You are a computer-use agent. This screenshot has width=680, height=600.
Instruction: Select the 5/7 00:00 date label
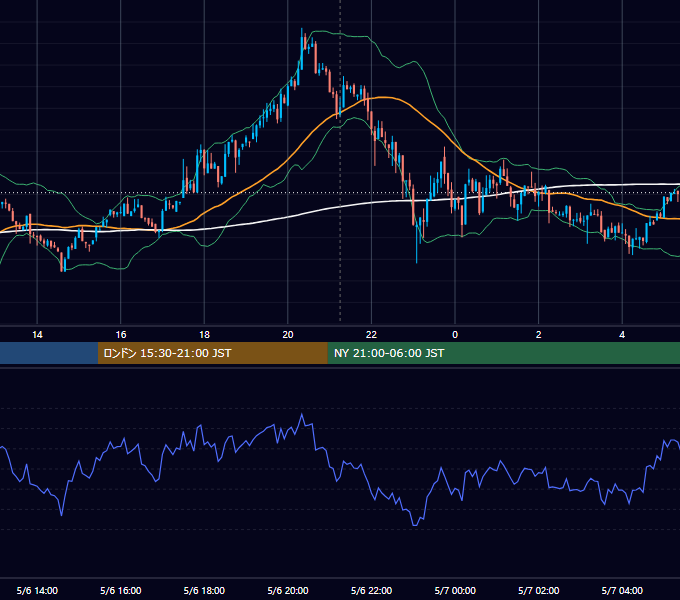(x=455, y=590)
